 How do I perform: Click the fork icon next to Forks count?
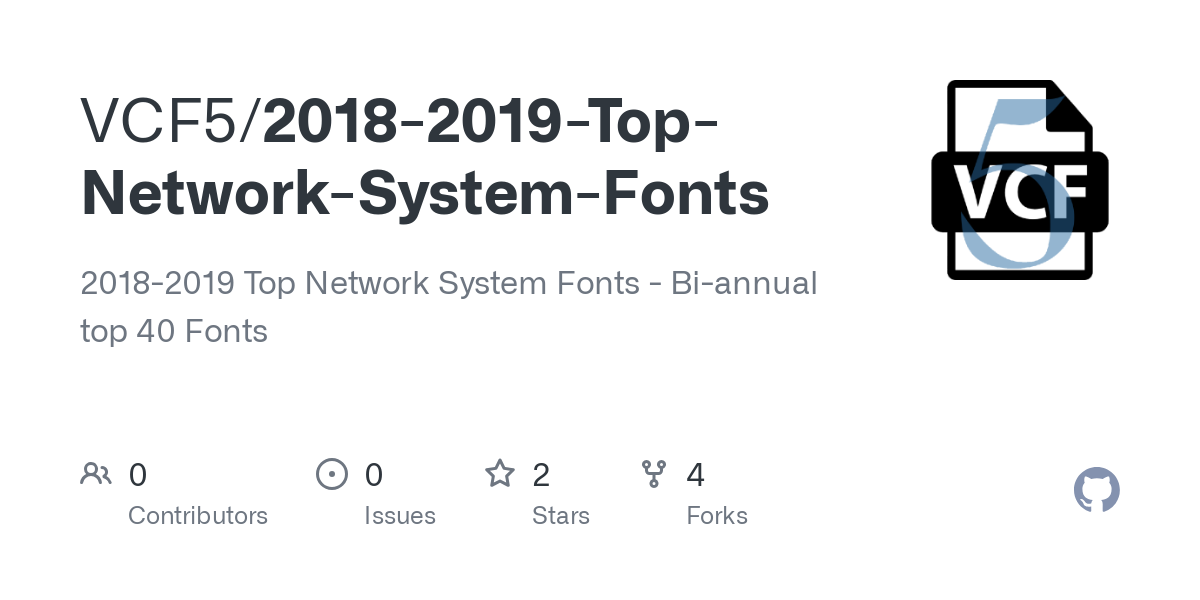click(654, 474)
